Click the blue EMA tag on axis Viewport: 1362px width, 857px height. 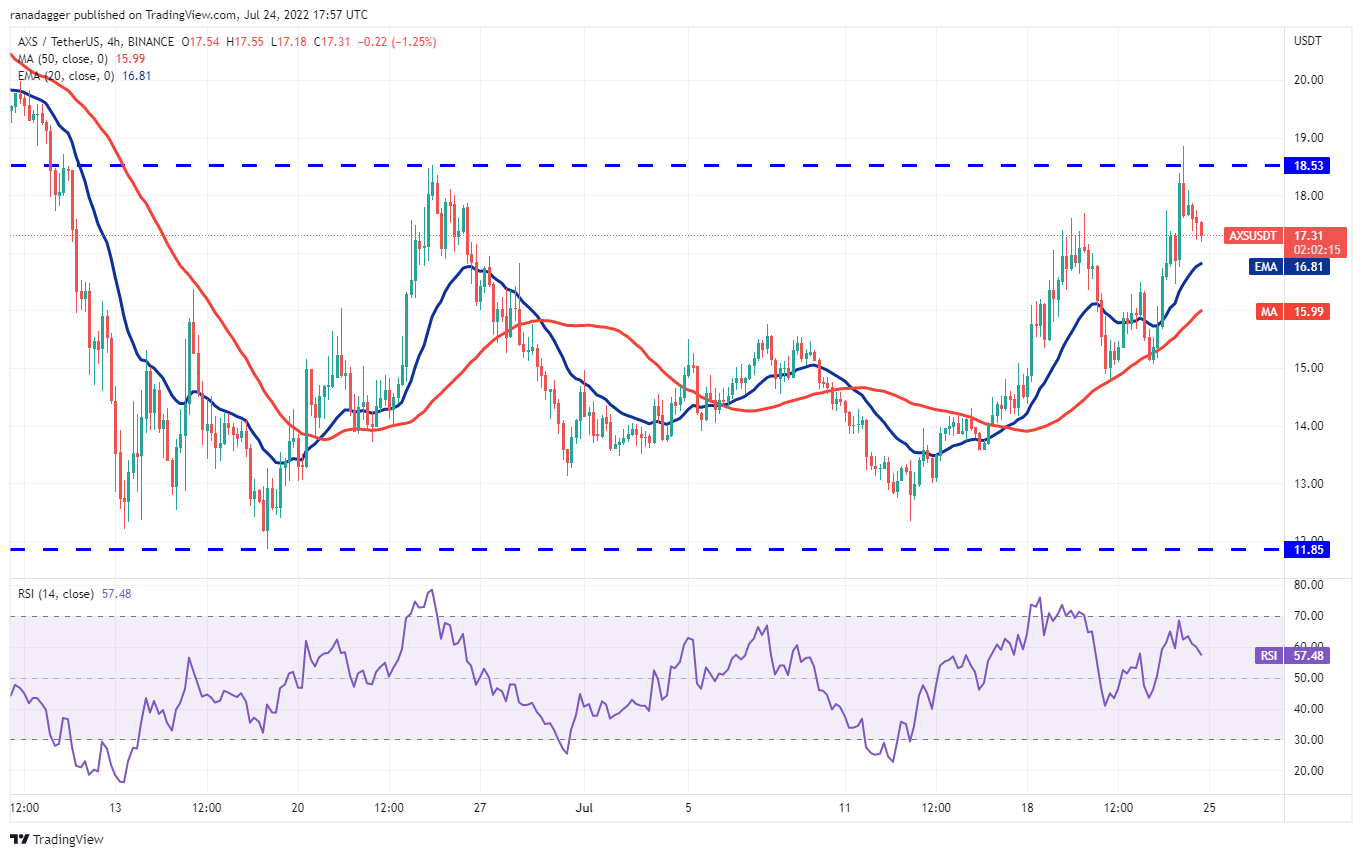coord(1265,267)
